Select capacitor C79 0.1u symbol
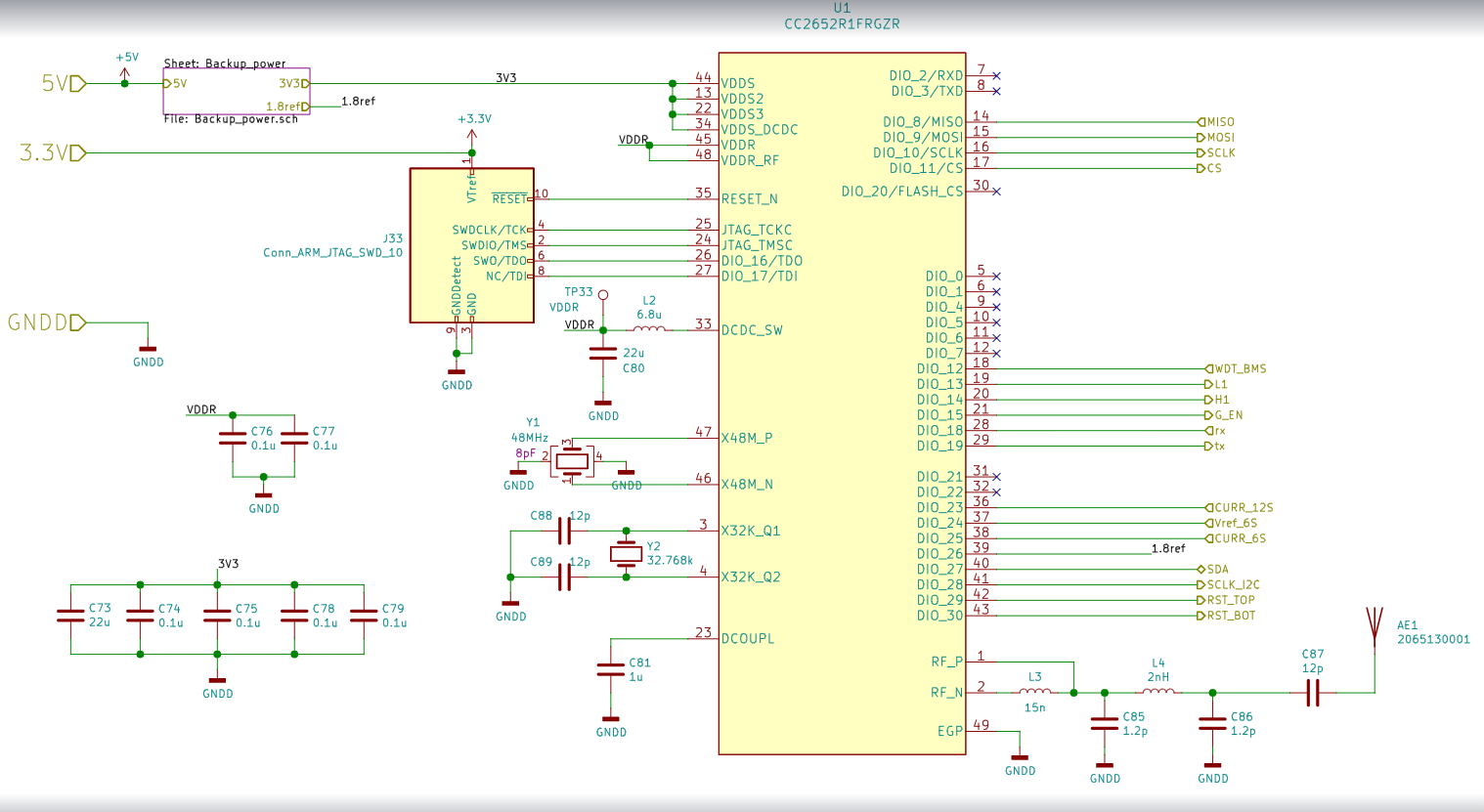This screenshot has height=812, width=1484. tap(364, 616)
